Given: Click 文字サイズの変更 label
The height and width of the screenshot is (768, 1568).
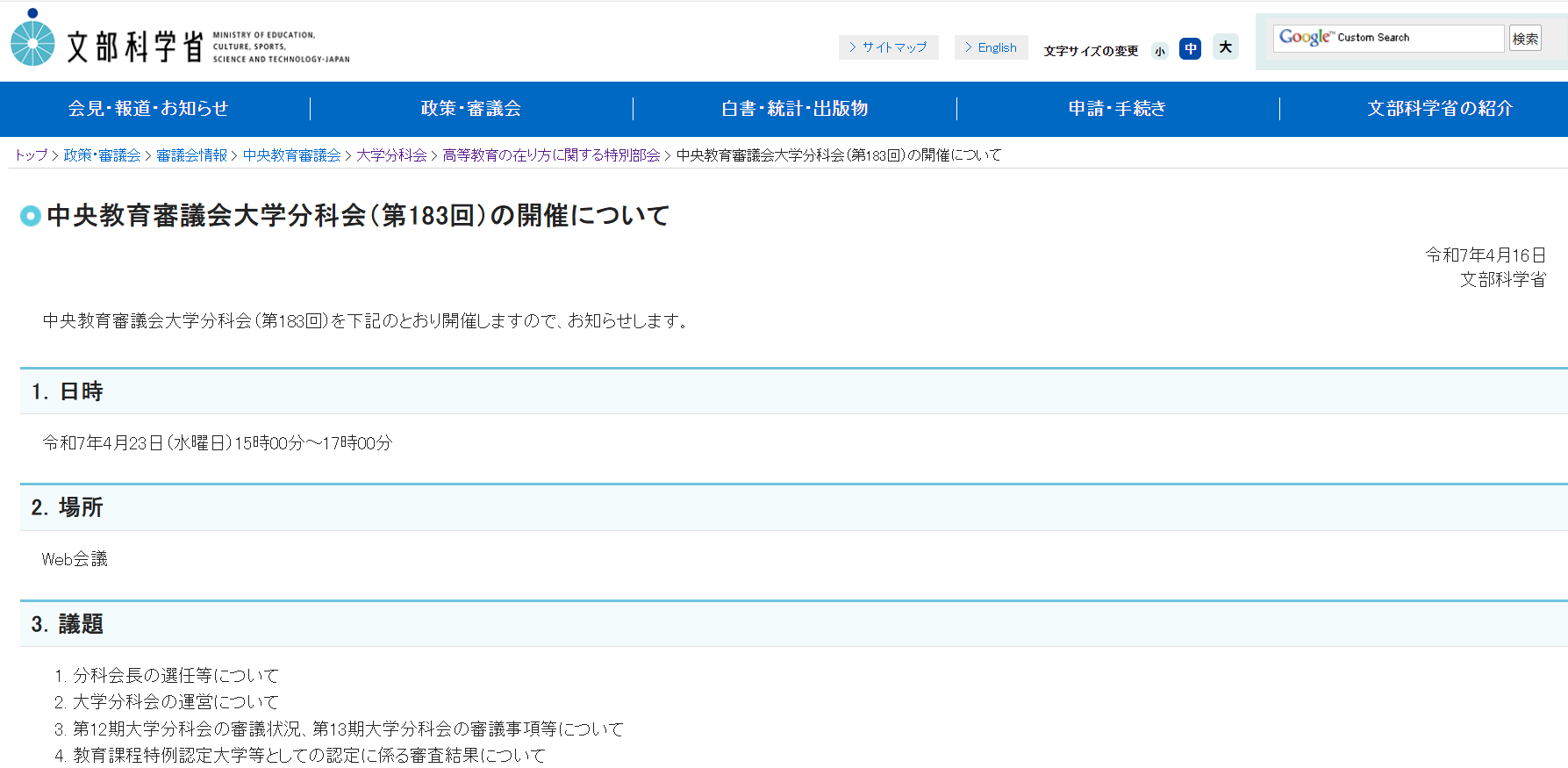Looking at the screenshot, I should [1091, 51].
